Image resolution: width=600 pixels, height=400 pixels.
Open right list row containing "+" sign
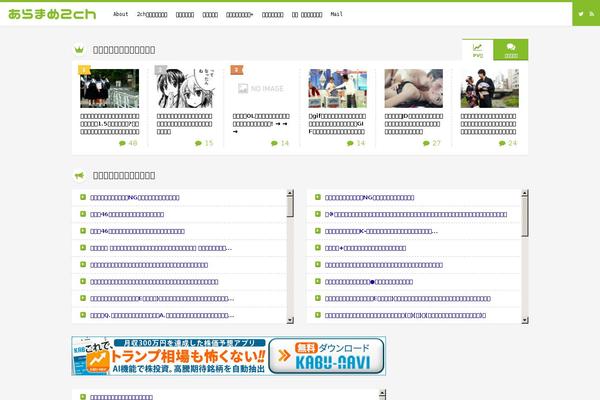pyautogui.click(x=414, y=248)
